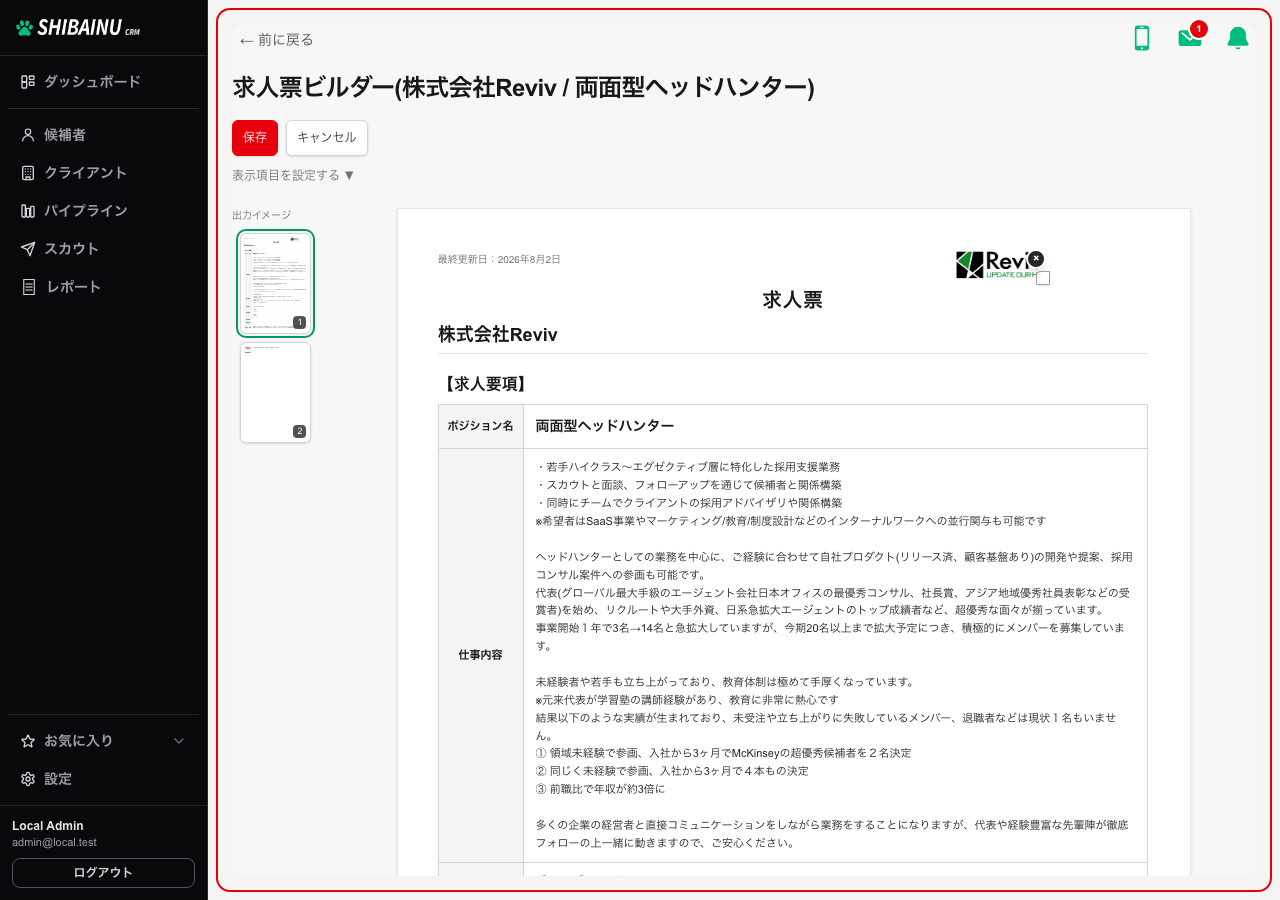Select page 2 output thumbnail
Image resolution: width=1280 pixels, height=900 pixels.
point(275,392)
